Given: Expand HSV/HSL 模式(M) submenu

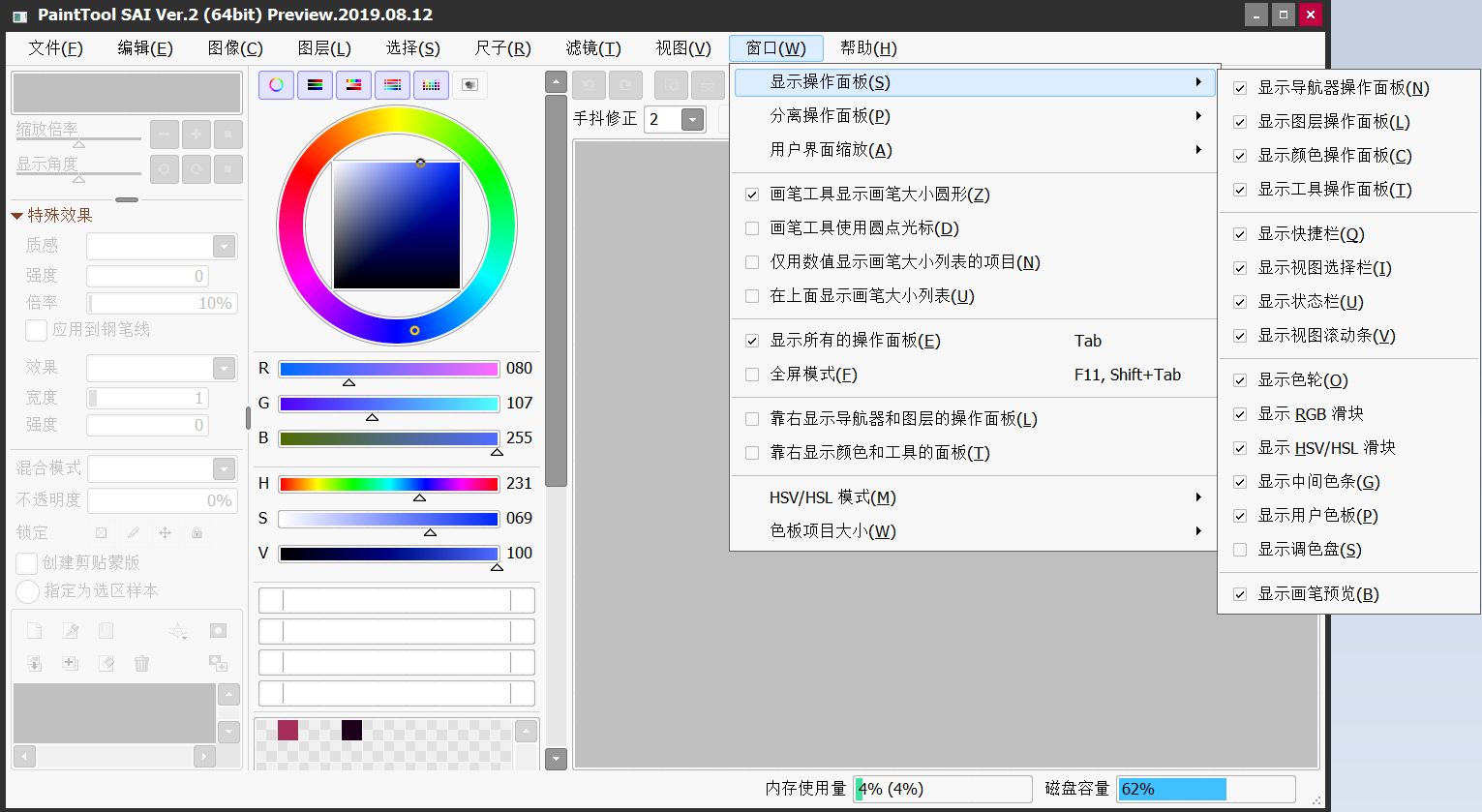Looking at the screenshot, I should point(973,497).
